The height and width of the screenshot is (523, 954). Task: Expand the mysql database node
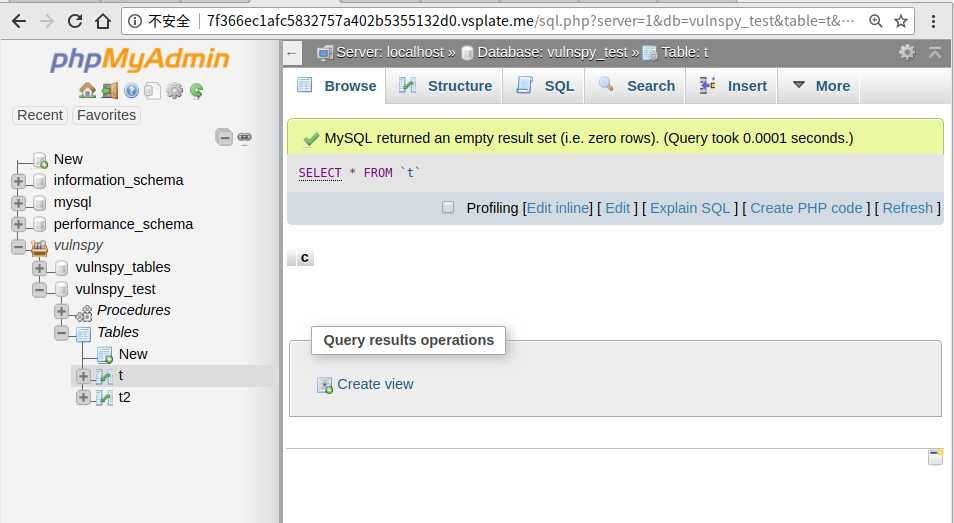tap(18, 203)
